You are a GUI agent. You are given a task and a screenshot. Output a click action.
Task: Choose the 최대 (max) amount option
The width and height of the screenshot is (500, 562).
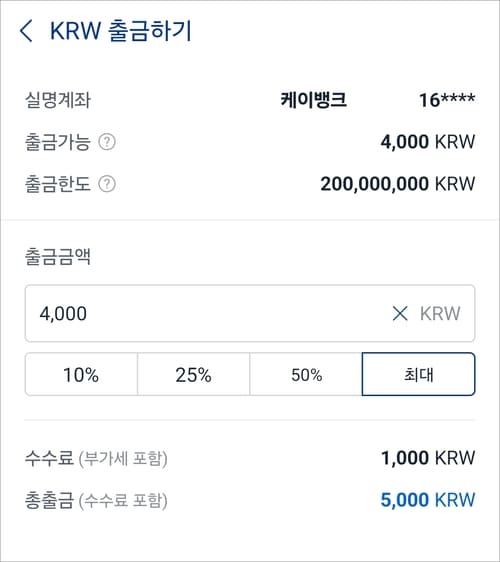click(x=419, y=375)
